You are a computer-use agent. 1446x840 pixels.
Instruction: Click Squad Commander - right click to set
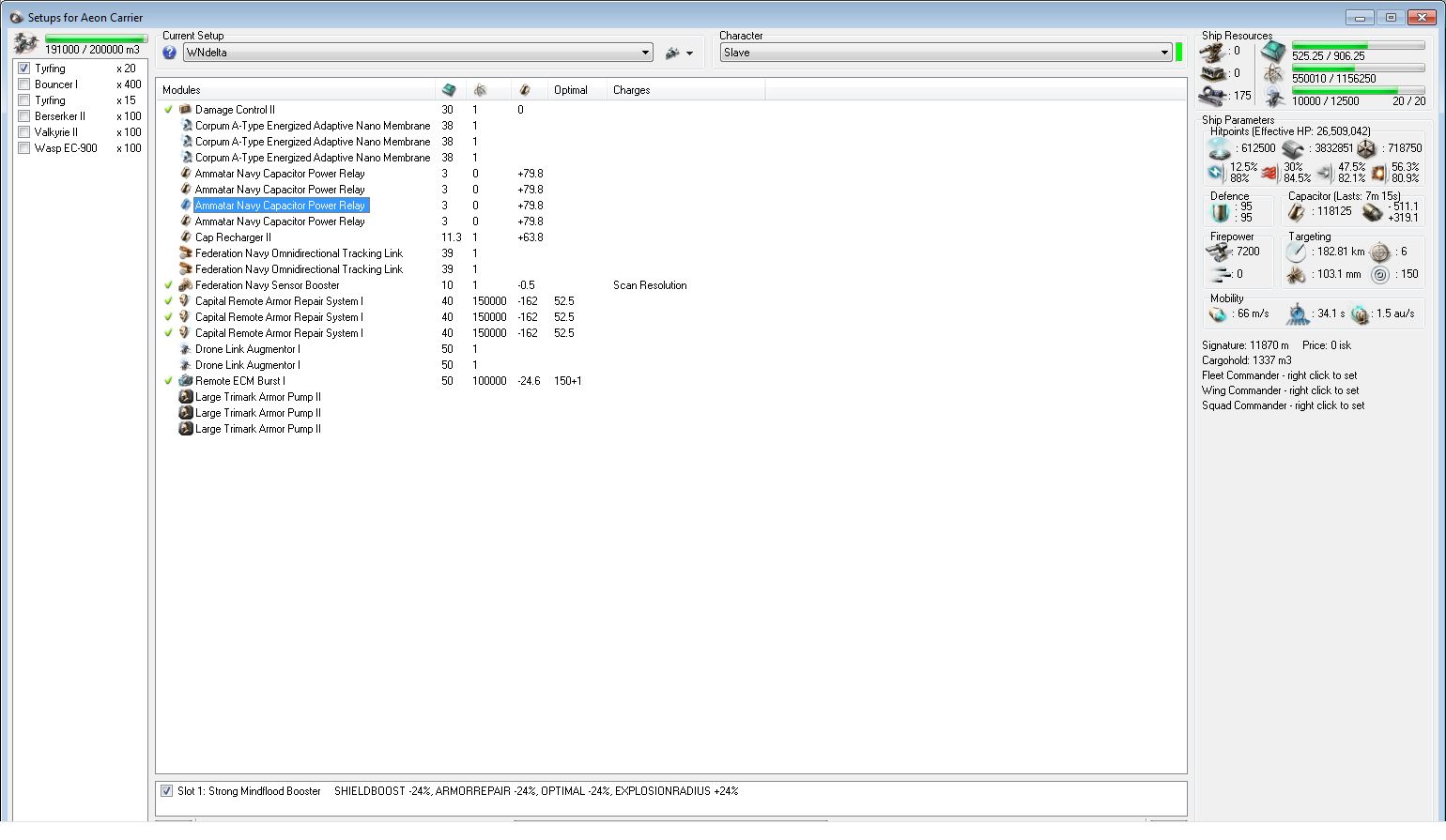pyautogui.click(x=1284, y=405)
